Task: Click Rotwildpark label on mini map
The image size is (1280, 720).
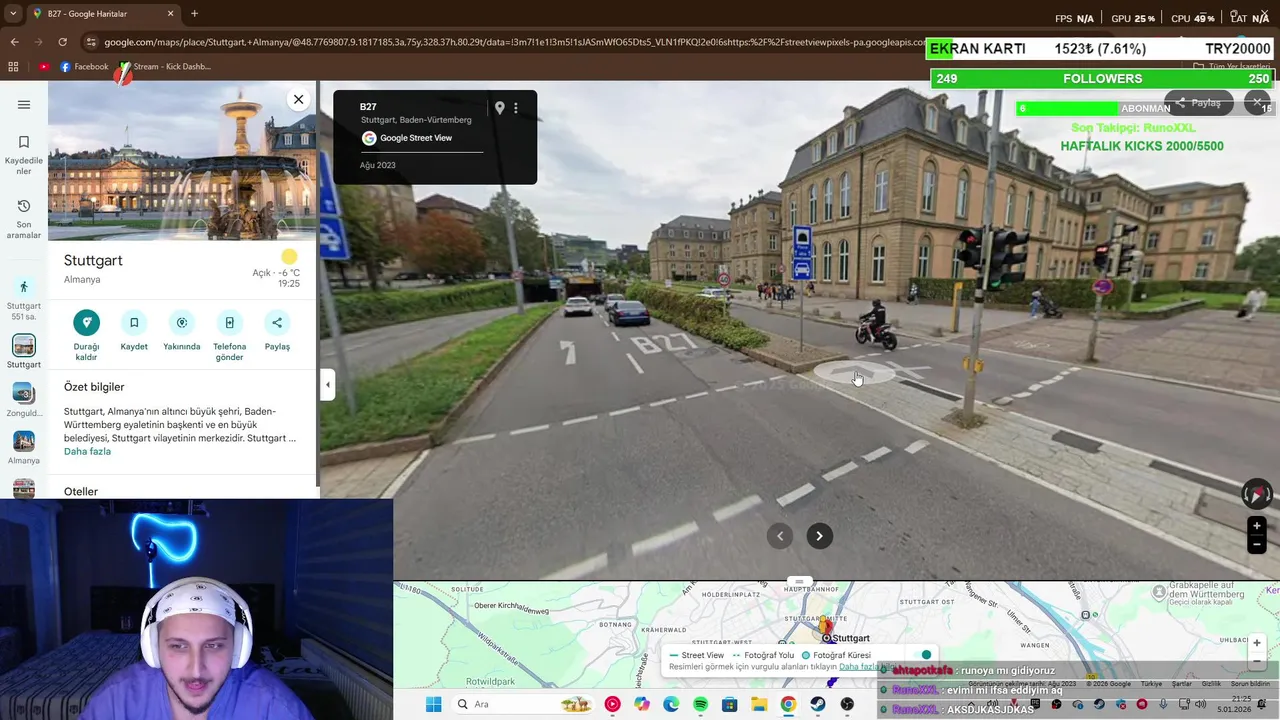Action: [x=491, y=682]
